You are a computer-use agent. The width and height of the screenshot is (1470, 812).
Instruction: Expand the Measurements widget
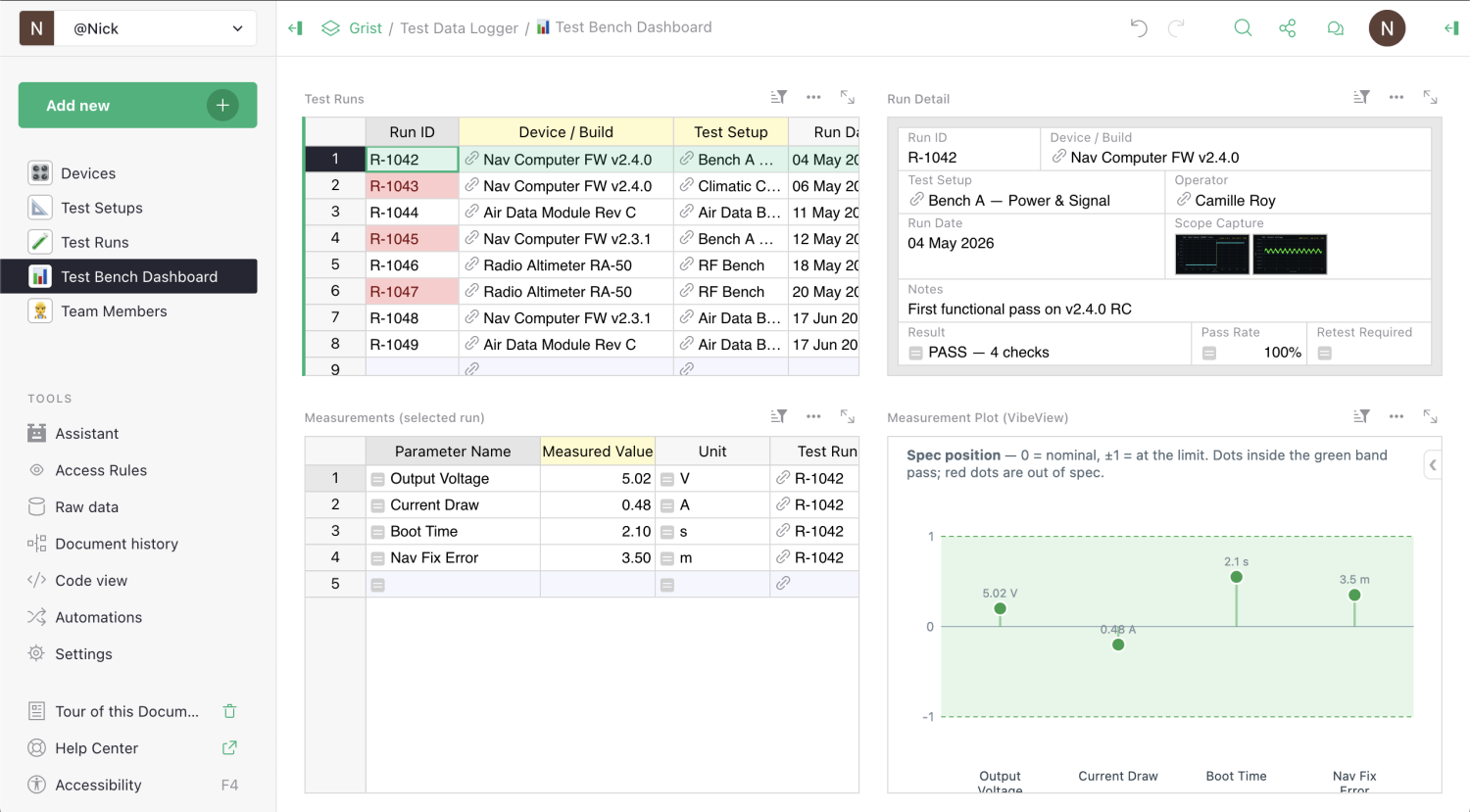pyautogui.click(x=848, y=416)
